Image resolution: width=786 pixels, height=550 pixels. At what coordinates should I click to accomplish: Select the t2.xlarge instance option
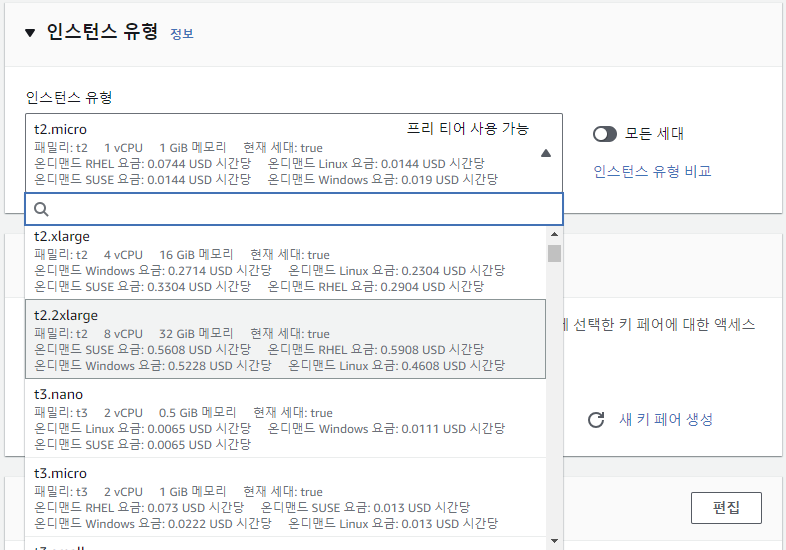point(285,262)
